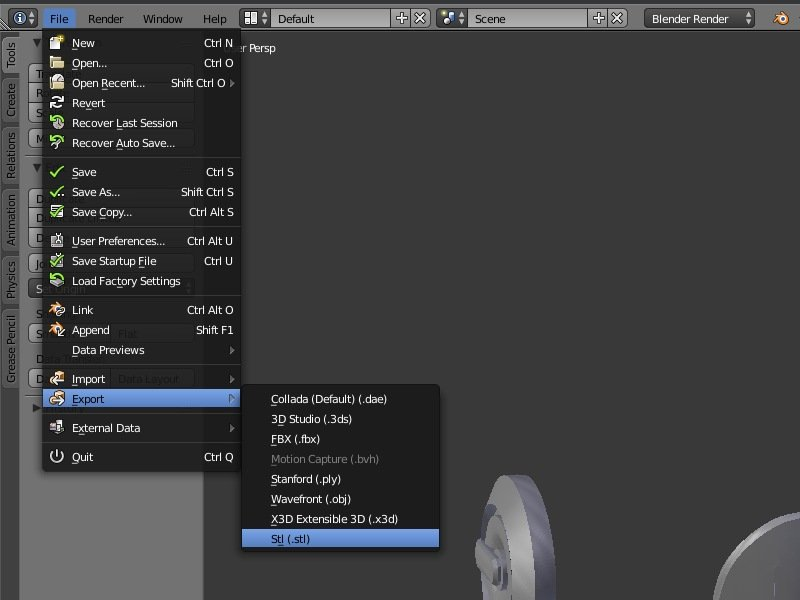Click the External Data icon
This screenshot has width=800, height=600.
[57, 428]
